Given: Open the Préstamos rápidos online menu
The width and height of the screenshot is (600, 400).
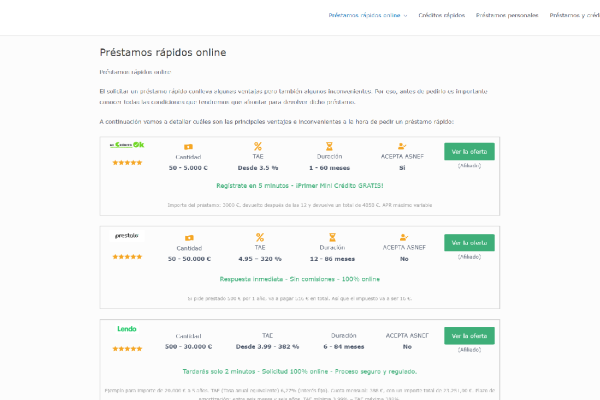Looking at the screenshot, I should (364, 15).
